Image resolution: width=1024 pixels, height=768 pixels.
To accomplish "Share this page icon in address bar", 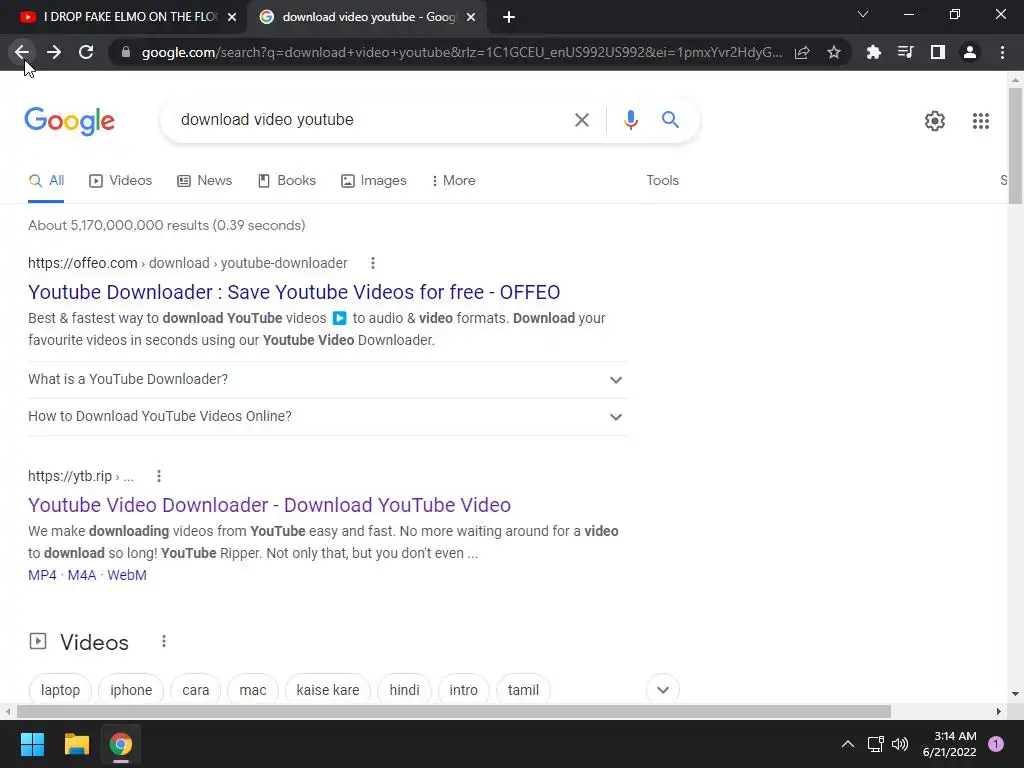I will pyautogui.click(x=802, y=52).
